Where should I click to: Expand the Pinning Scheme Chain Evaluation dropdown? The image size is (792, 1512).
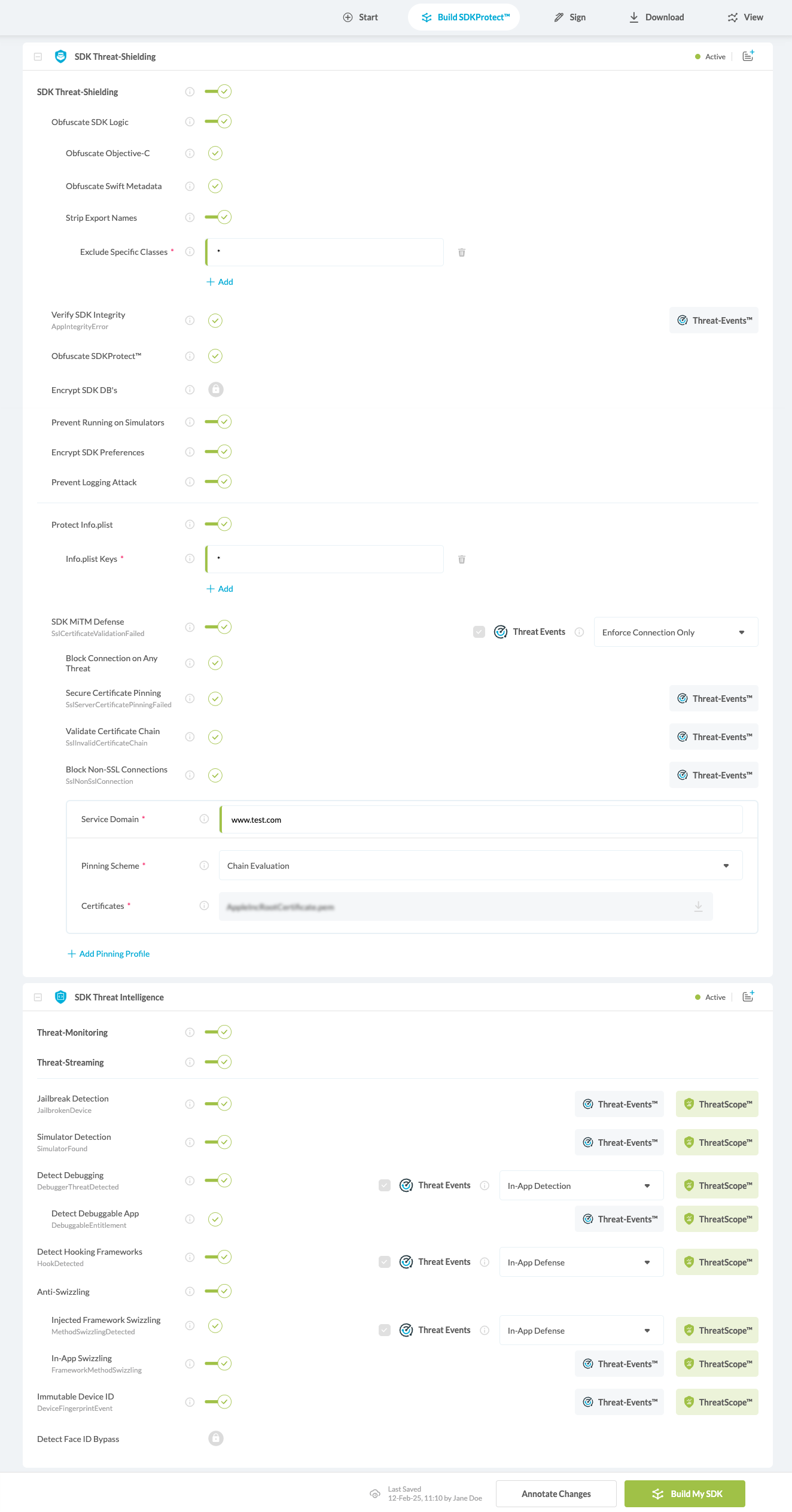[480, 866]
